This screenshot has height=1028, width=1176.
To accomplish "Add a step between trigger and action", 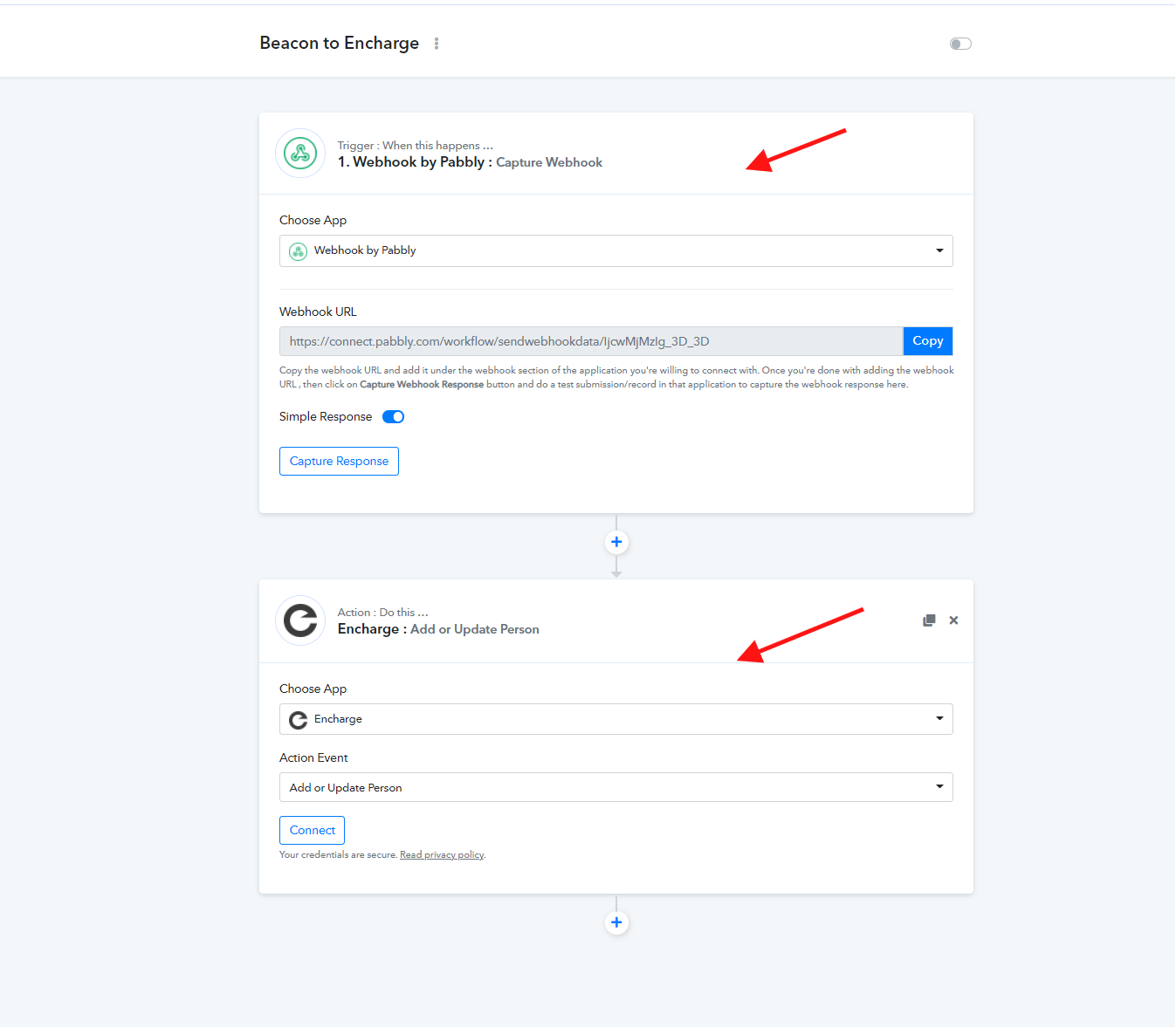I will (616, 543).
